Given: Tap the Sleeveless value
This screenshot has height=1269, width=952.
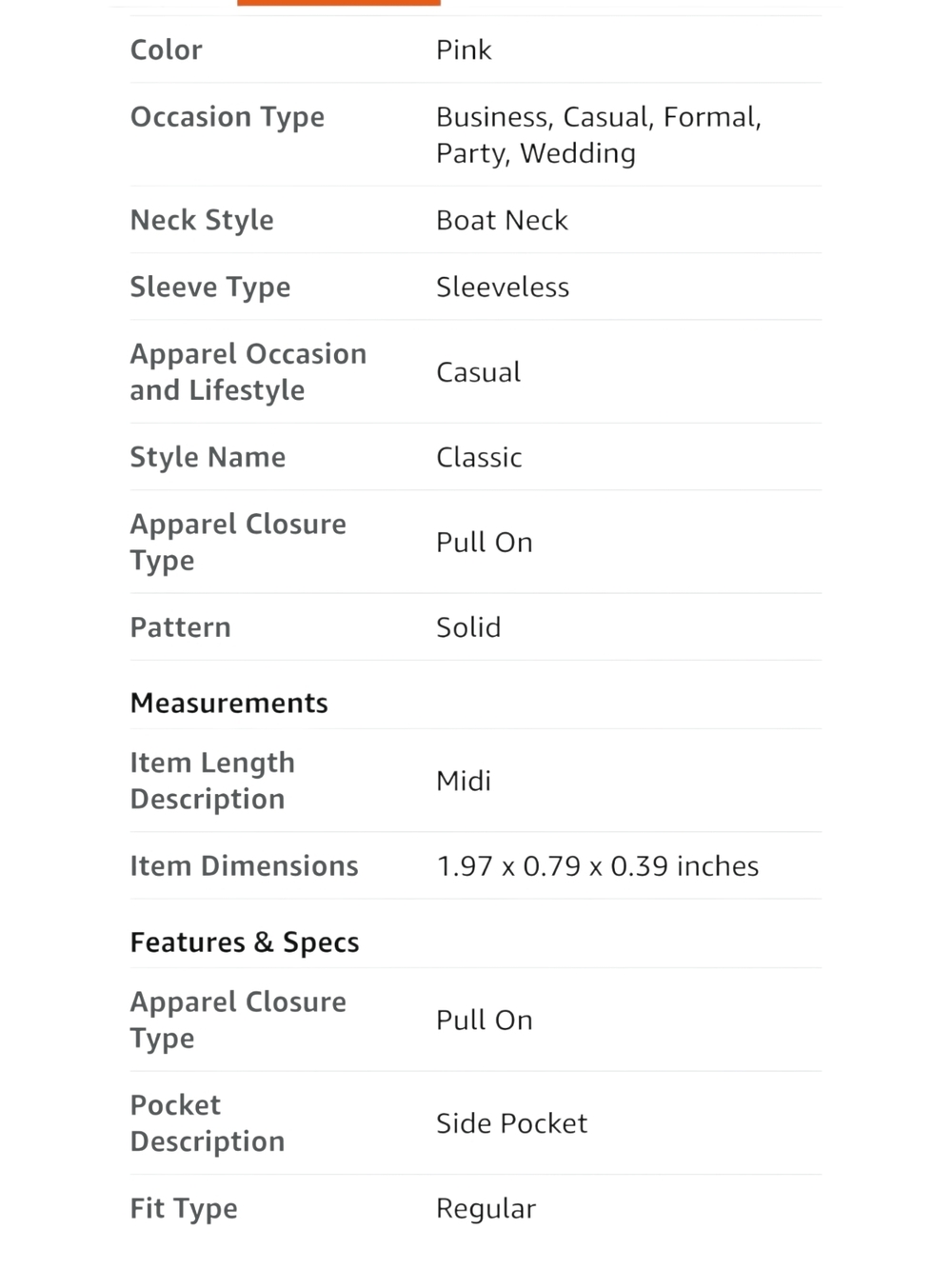Looking at the screenshot, I should click(x=503, y=287).
